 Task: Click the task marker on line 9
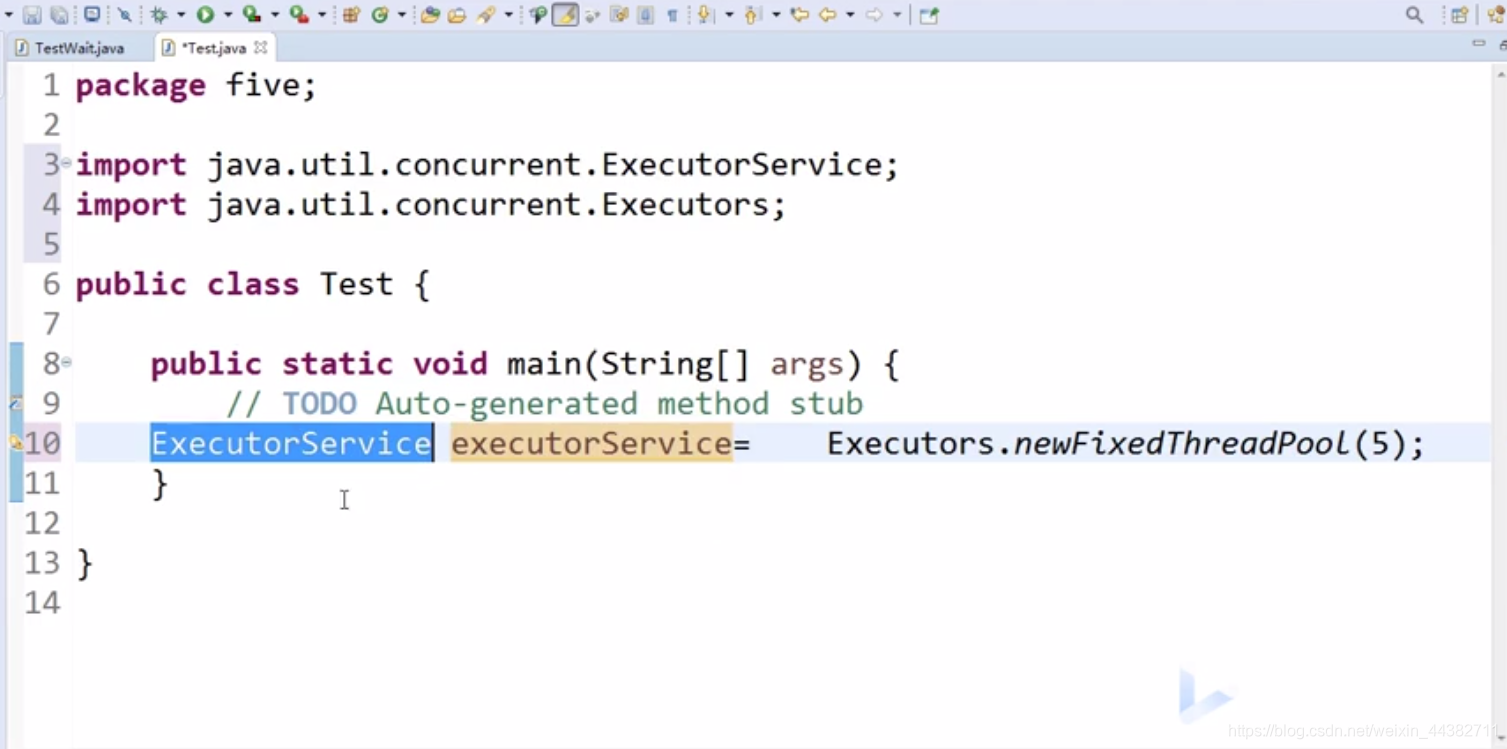coord(15,403)
